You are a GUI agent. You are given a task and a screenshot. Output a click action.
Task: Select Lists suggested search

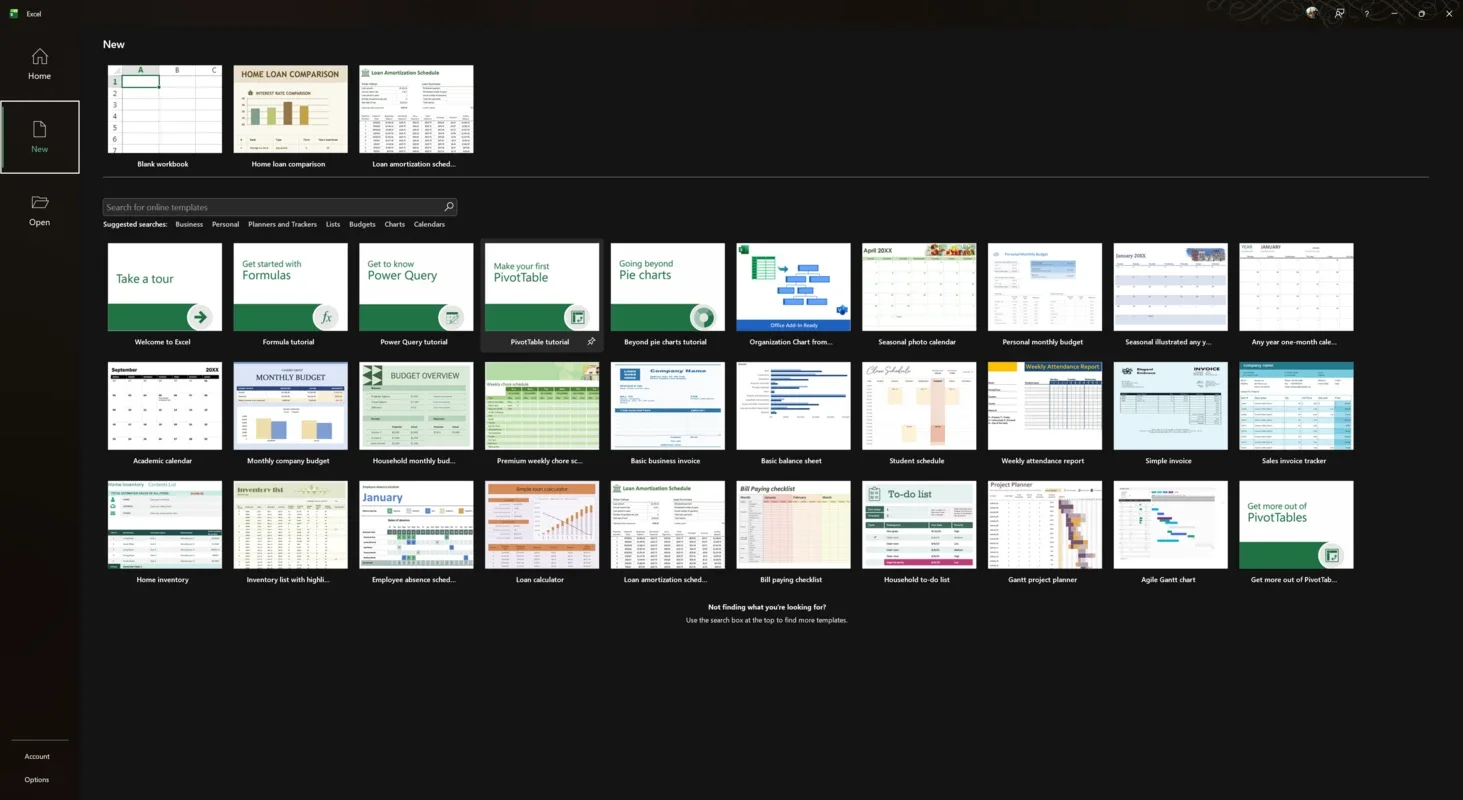333,224
